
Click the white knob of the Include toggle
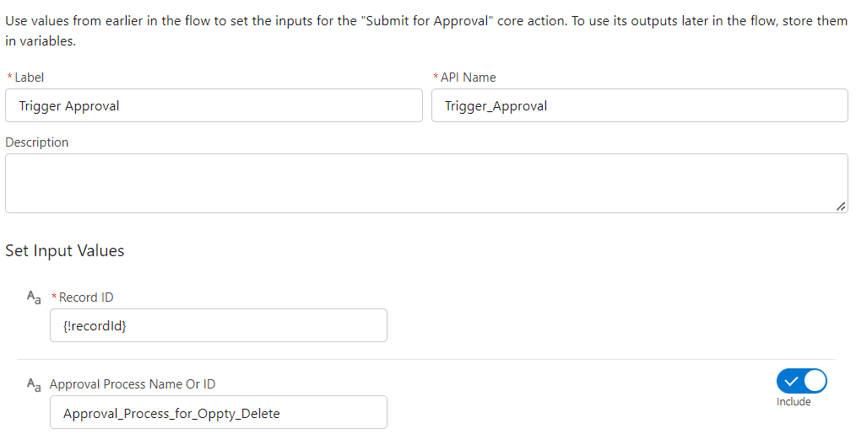pyautogui.click(x=815, y=381)
